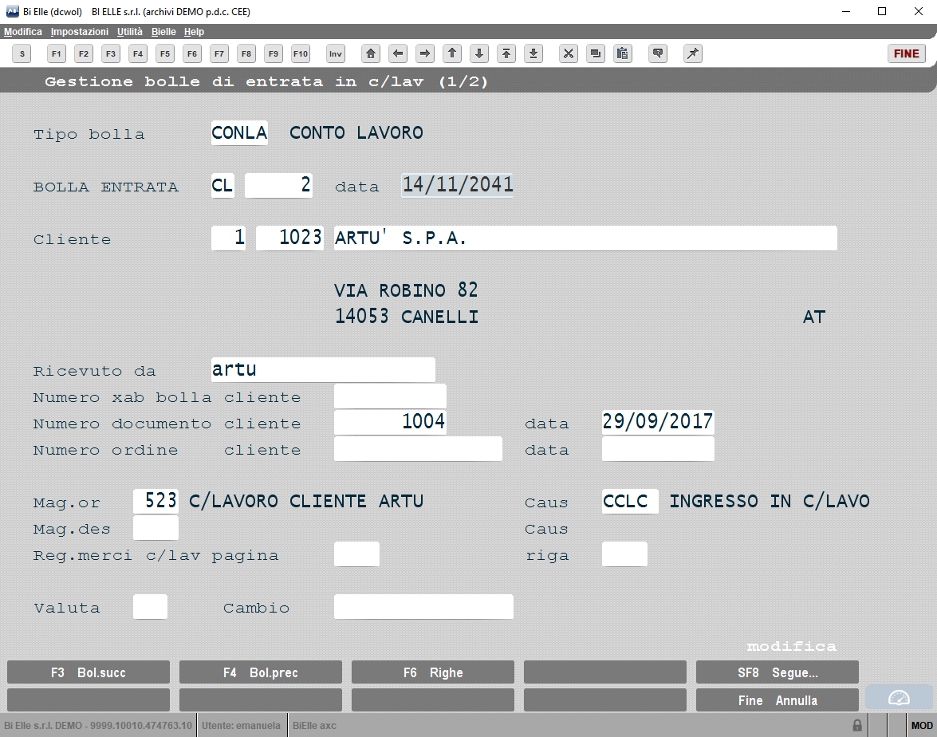This screenshot has width=937, height=737.
Task: Click the right arrow toolbar icon
Action: click(x=425, y=54)
